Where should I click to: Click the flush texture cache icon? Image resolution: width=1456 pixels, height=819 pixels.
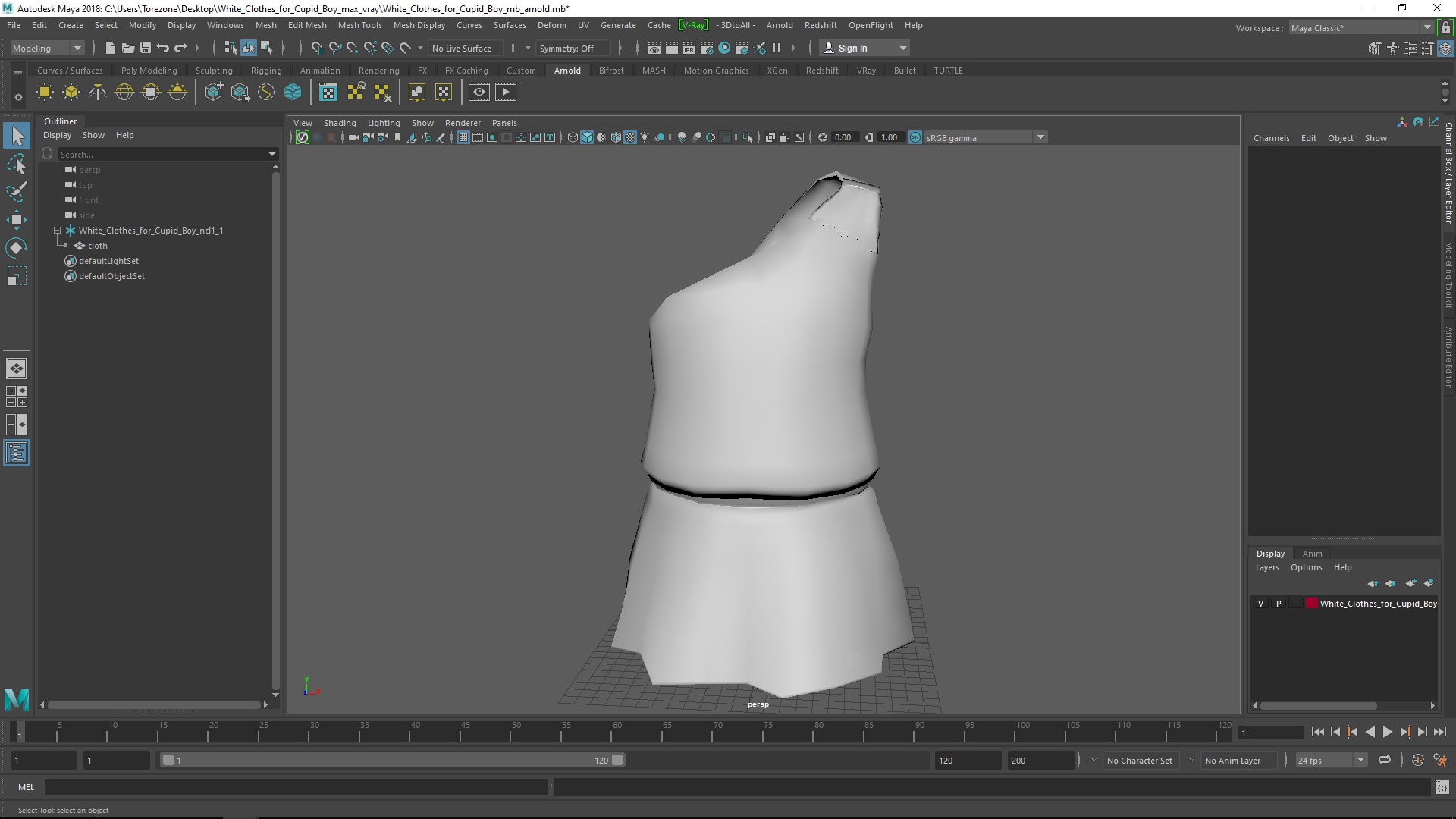[x=382, y=93]
